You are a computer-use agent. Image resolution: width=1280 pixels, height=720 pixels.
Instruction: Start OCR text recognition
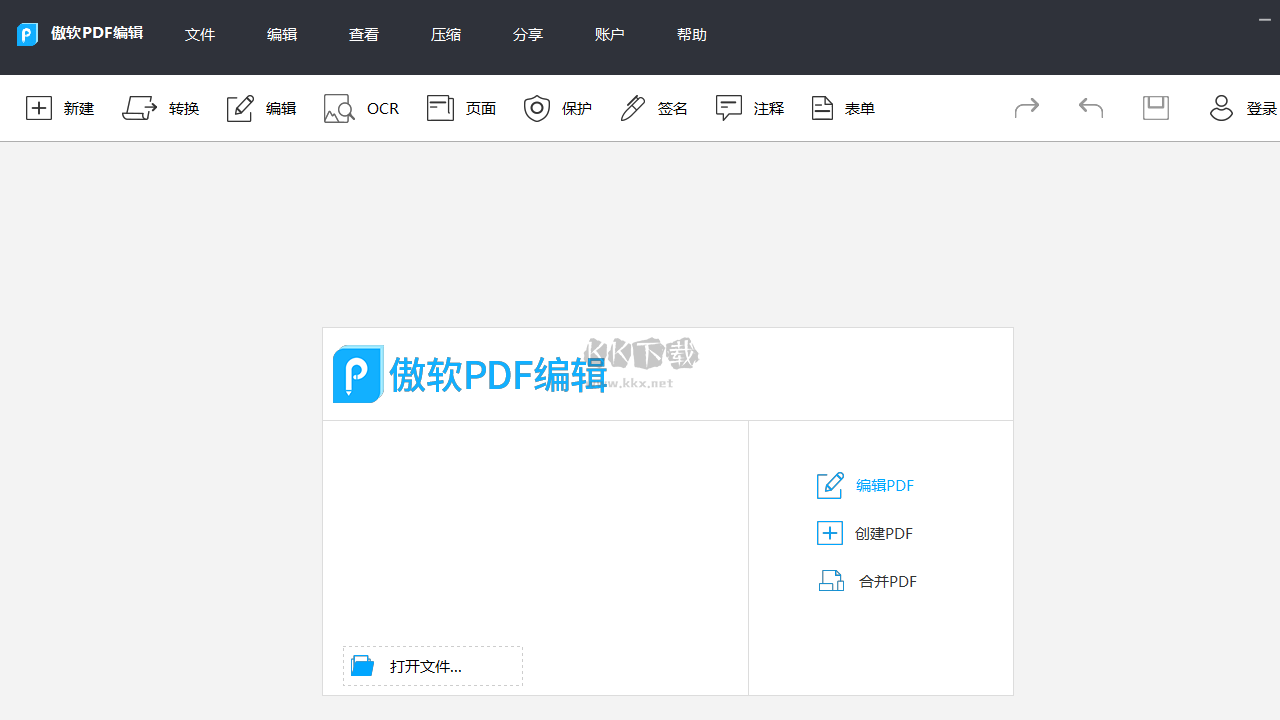tap(362, 108)
